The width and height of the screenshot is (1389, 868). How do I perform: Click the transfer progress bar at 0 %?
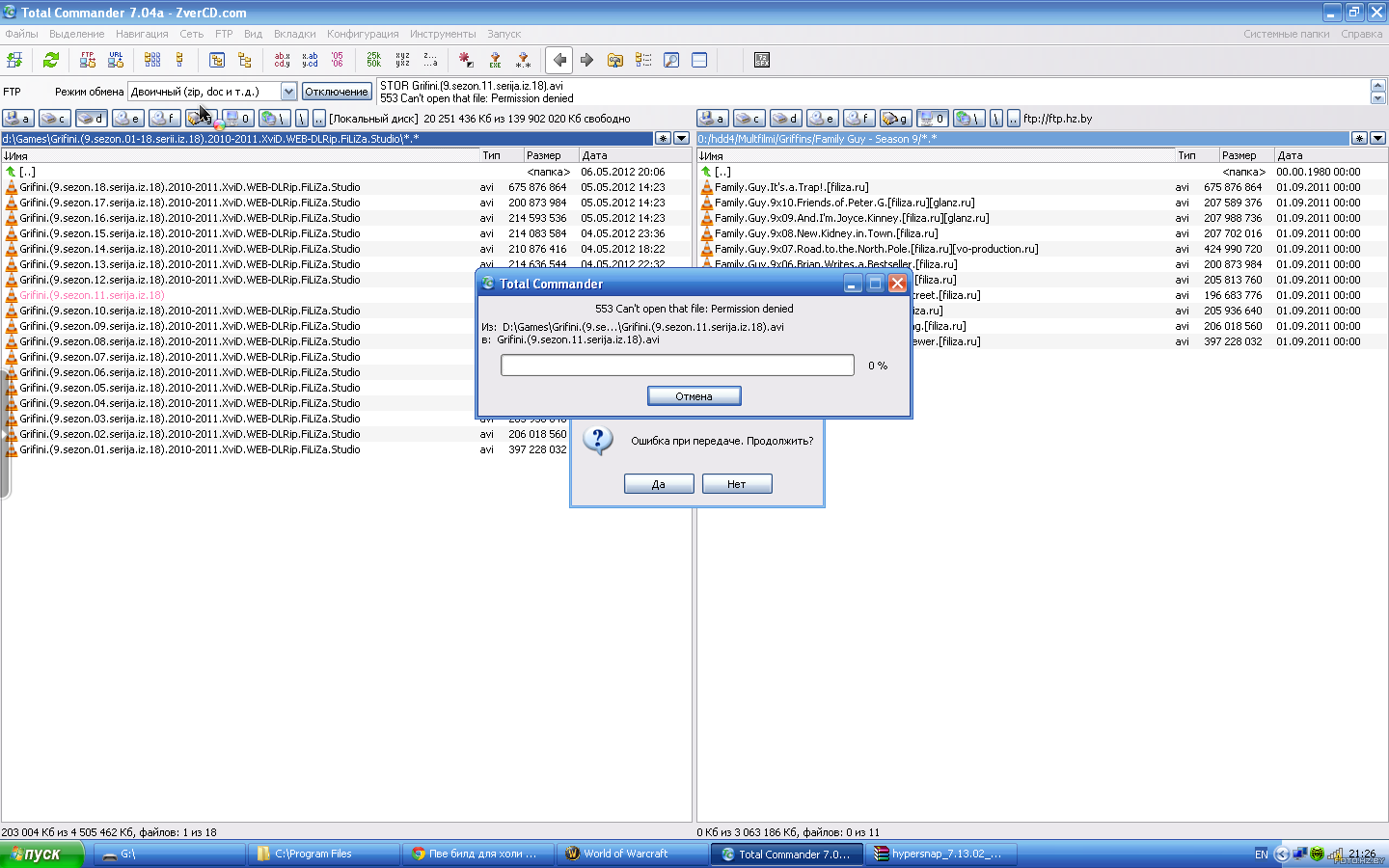(x=677, y=366)
